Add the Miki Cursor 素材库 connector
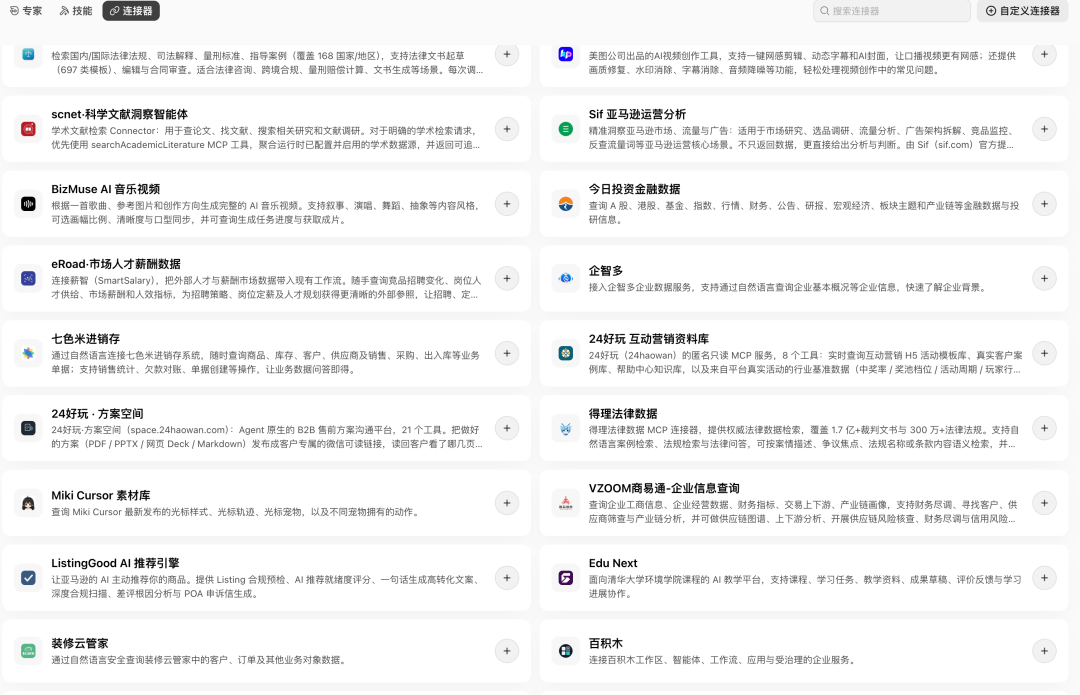 507,504
